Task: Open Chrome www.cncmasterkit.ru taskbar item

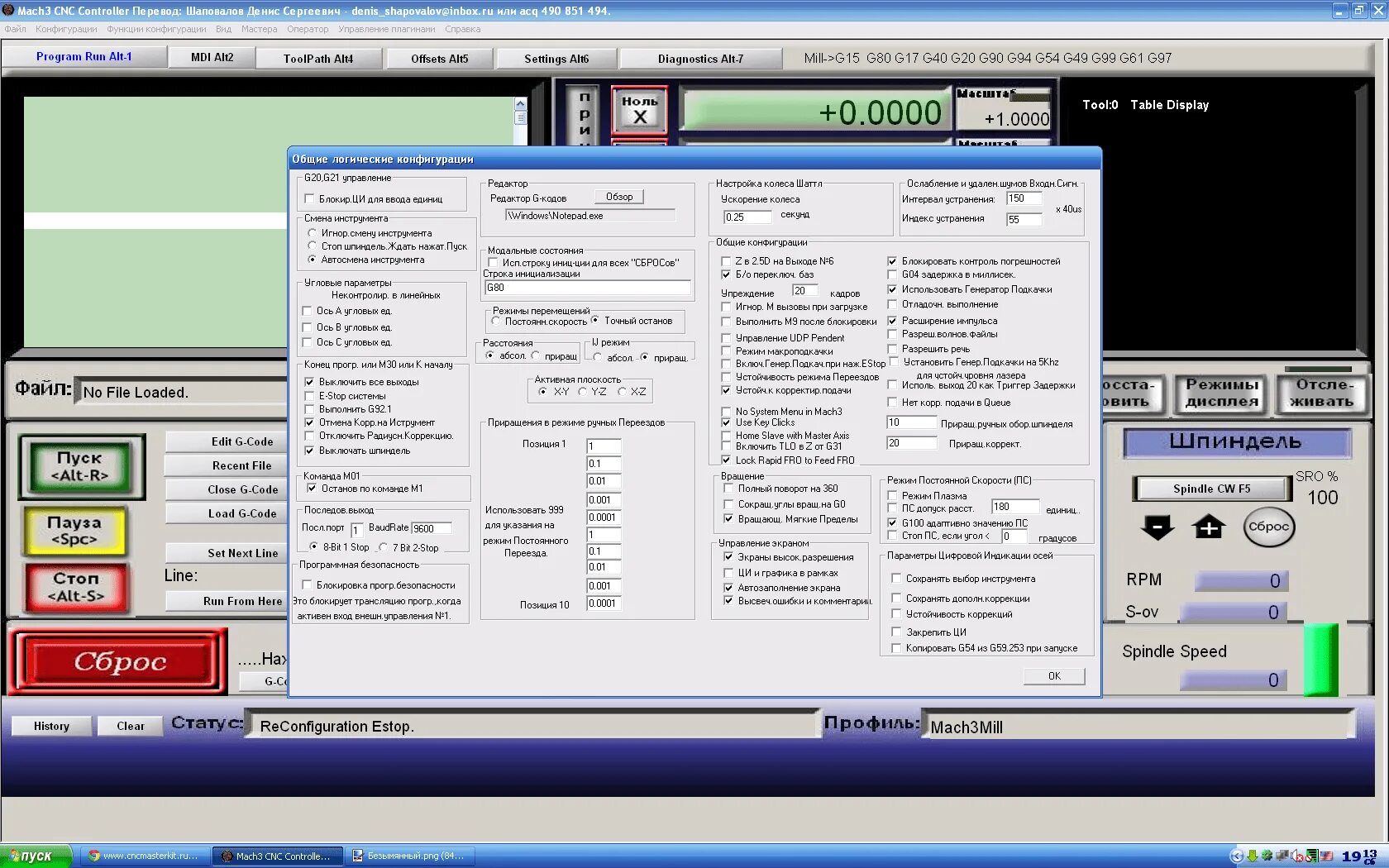Action: 145,856
